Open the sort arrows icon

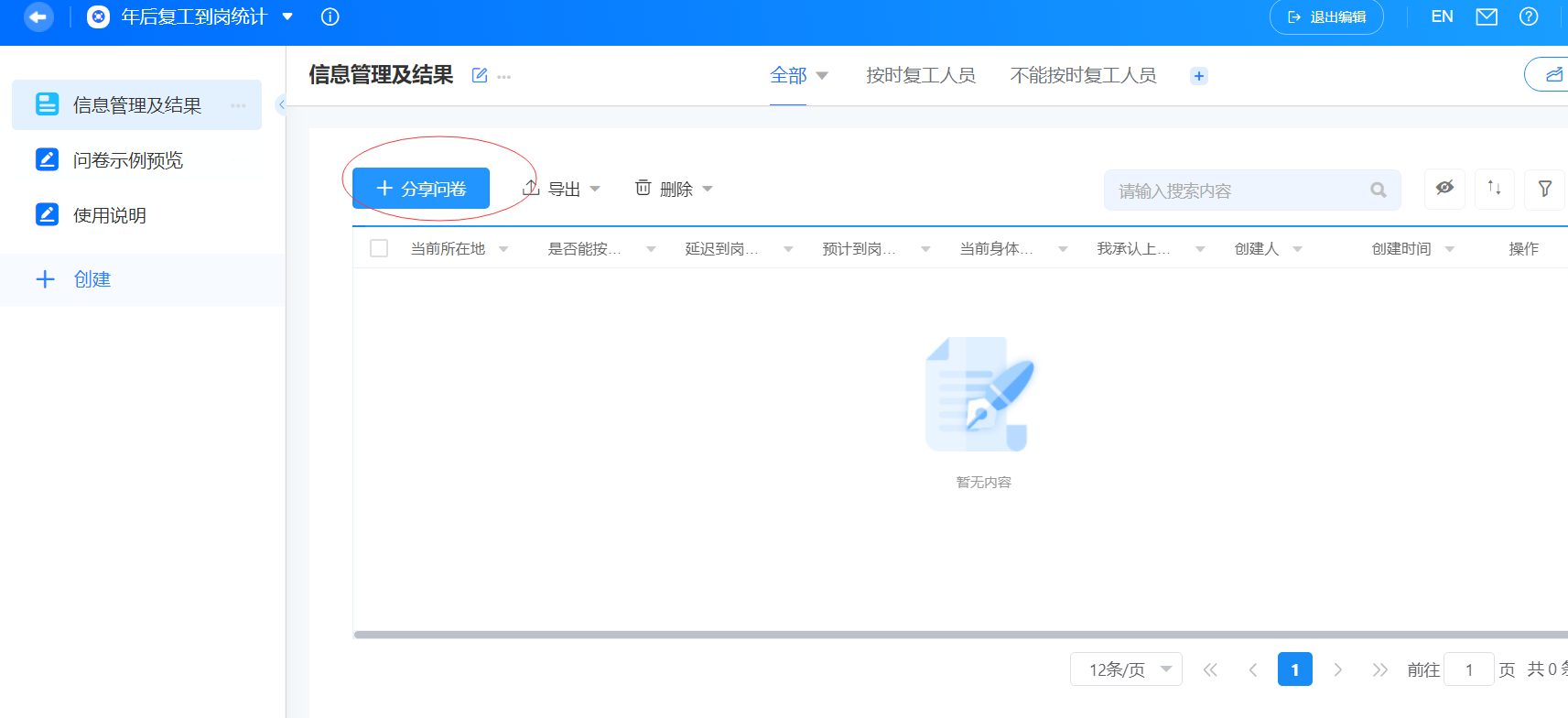pyautogui.click(x=1495, y=189)
